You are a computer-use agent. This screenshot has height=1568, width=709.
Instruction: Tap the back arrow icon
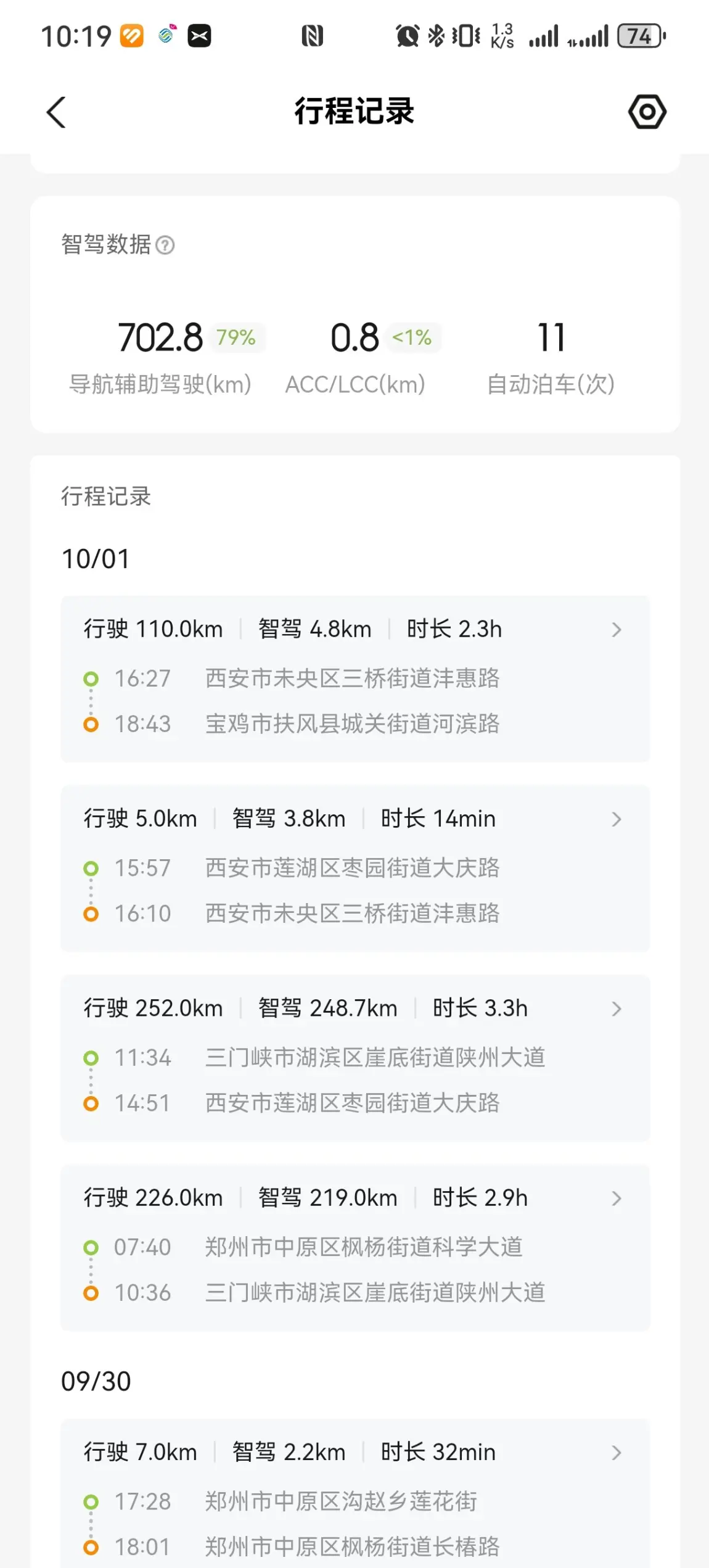pos(56,112)
